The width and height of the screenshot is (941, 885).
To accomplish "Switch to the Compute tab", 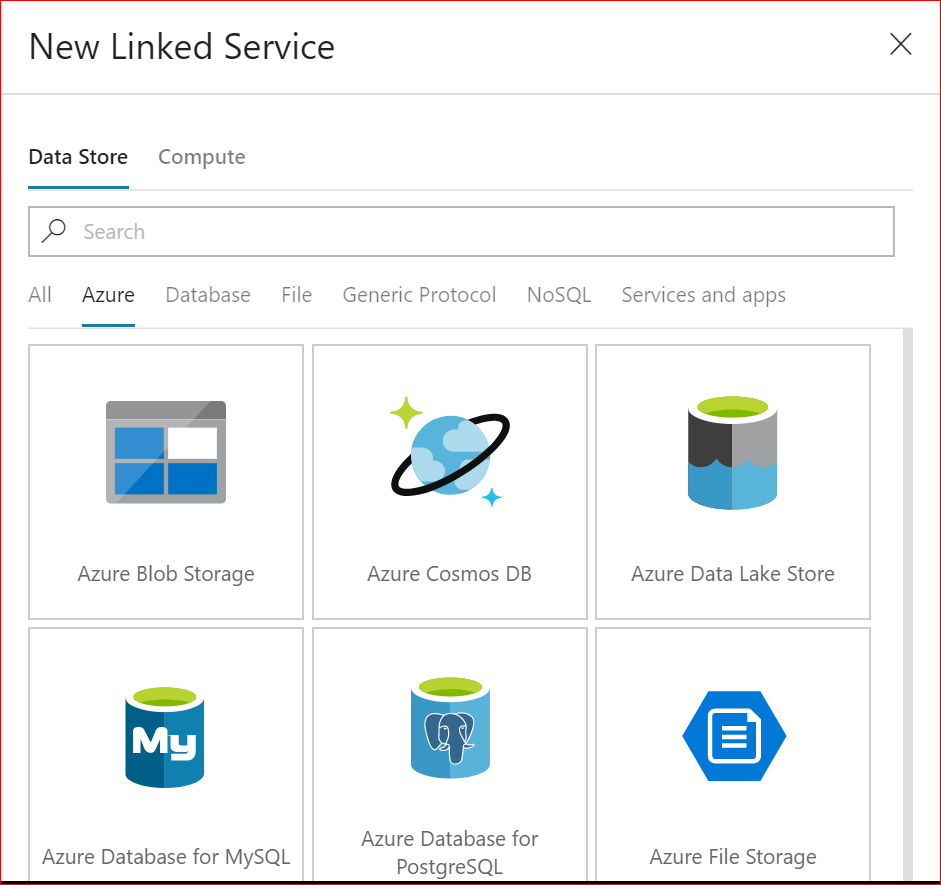I will click(x=202, y=157).
